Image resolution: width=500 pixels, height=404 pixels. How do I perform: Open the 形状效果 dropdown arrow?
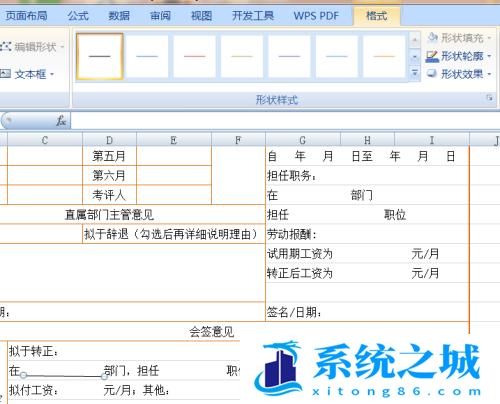click(x=489, y=74)
